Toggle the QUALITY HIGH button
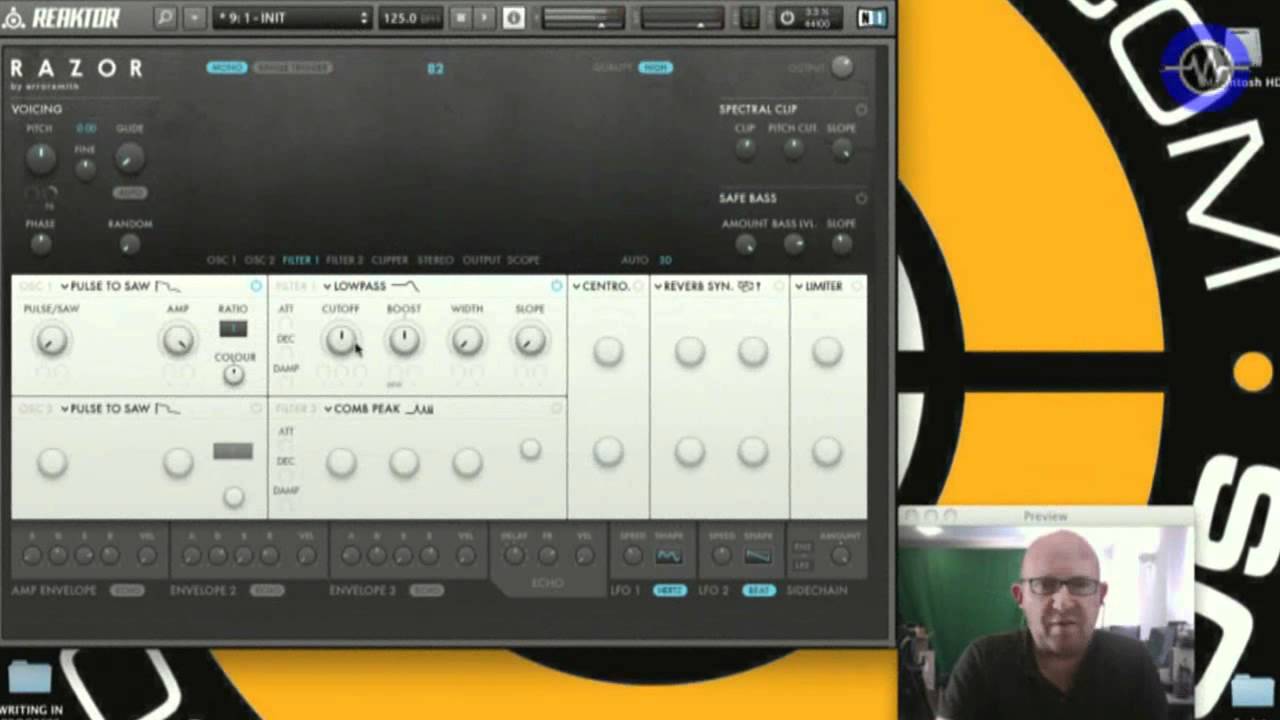Screen dimensions: 1280x720 (655, 67)
